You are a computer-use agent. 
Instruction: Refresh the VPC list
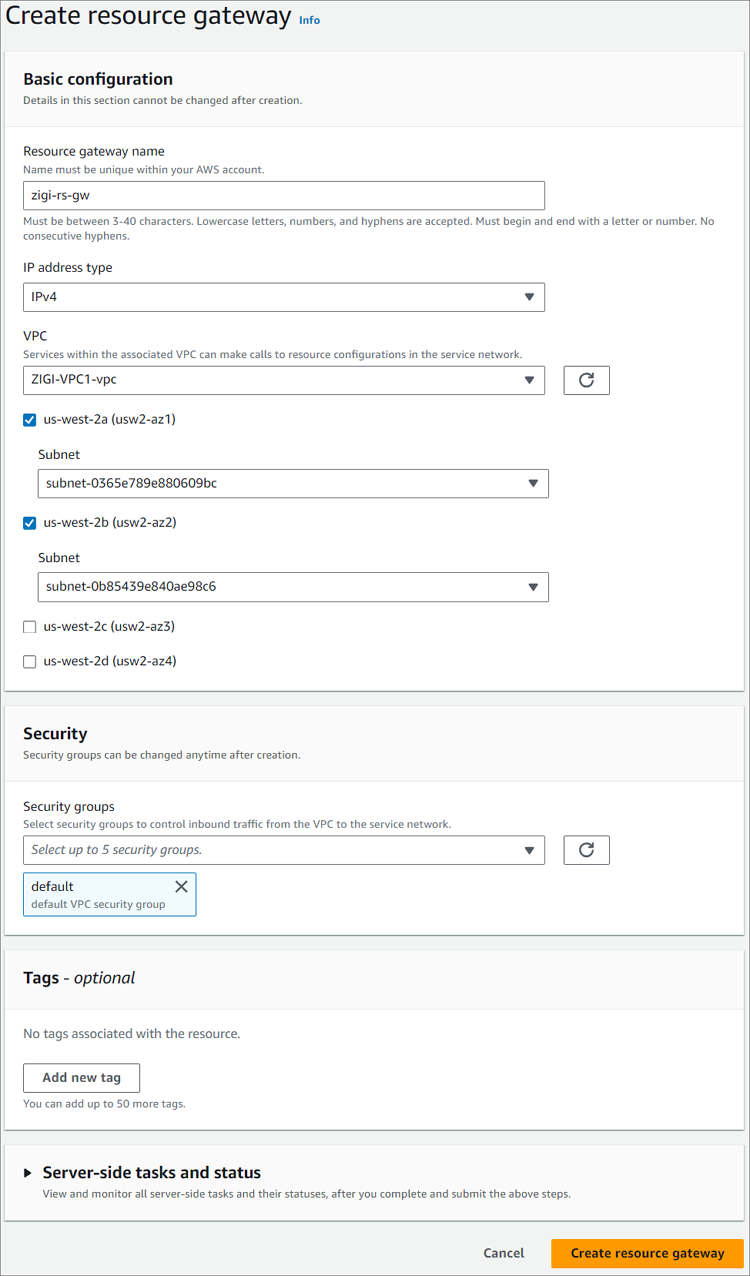[586, 380]
